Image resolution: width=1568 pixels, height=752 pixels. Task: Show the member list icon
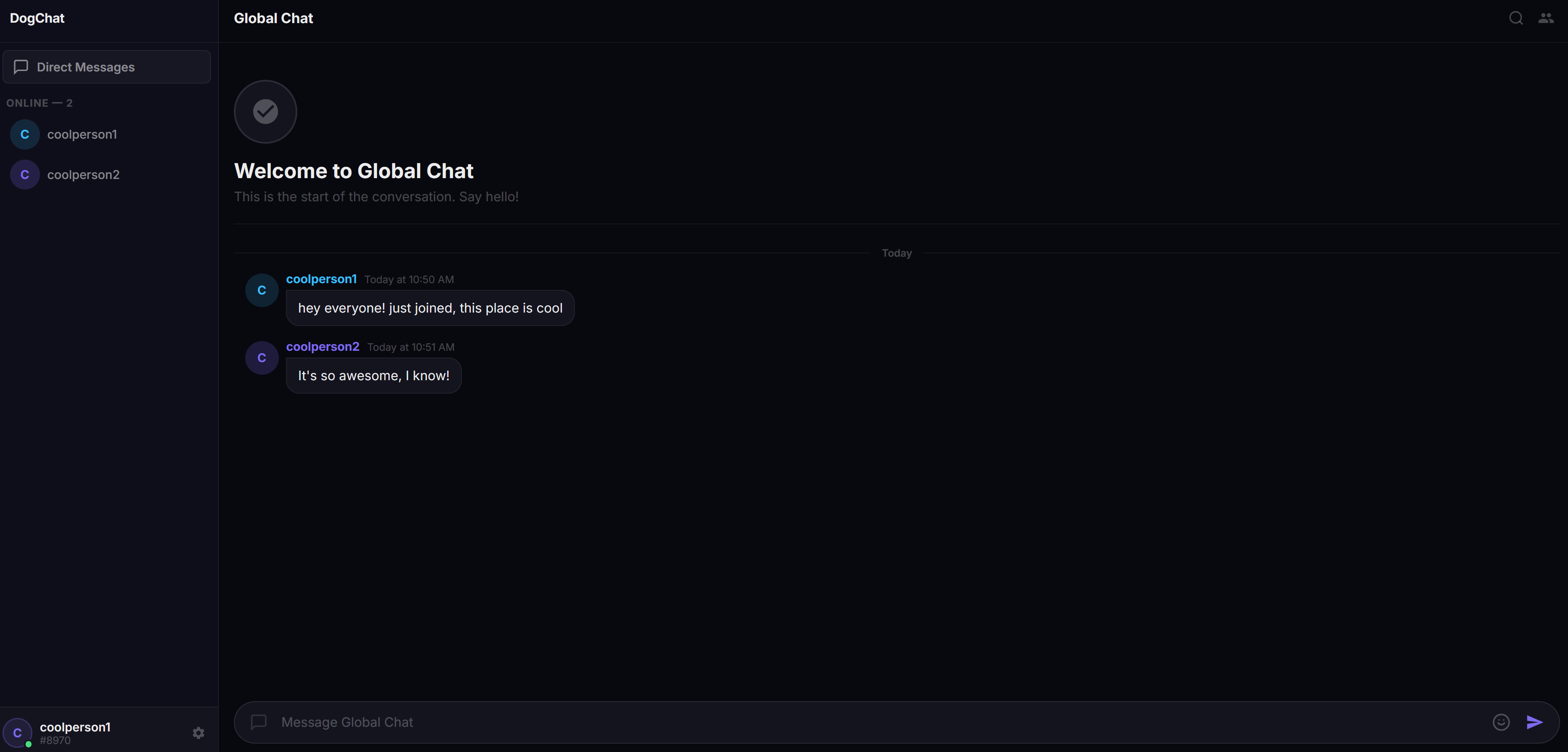[x=1545, y=18]
